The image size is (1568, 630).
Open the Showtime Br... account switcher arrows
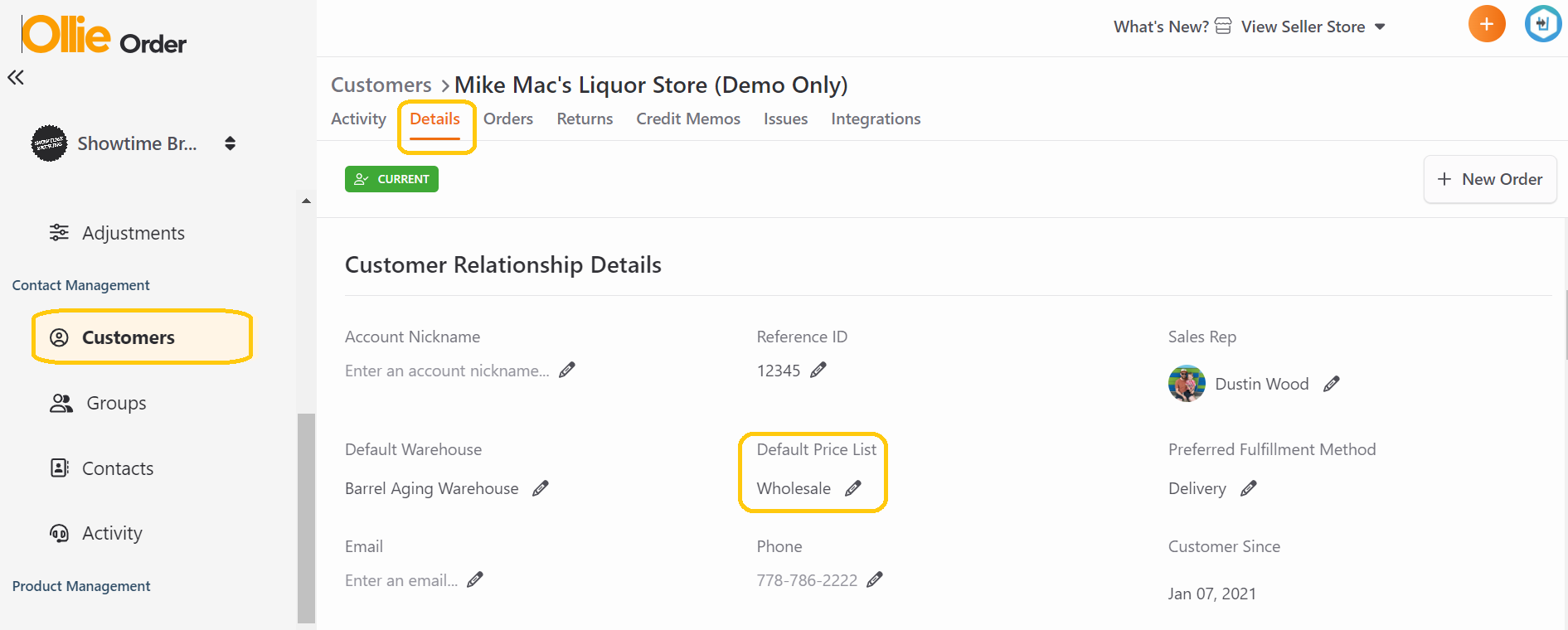(x=230, y=143)
